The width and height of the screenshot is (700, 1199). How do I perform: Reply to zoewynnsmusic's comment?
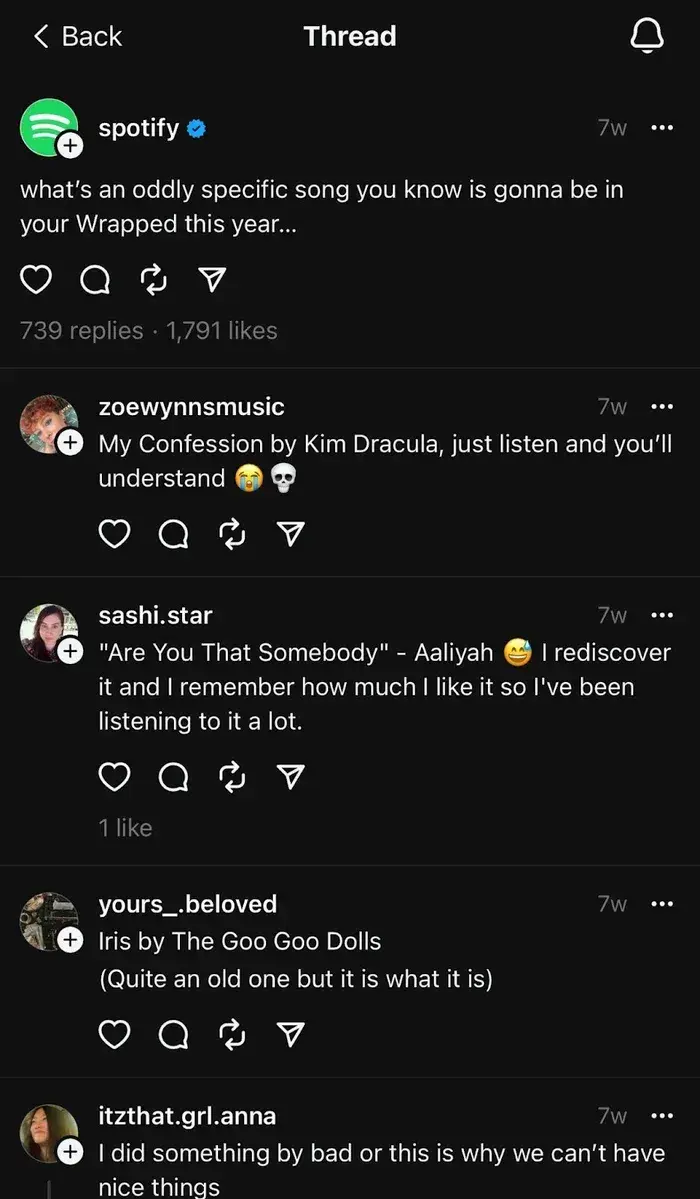[173, 535]
